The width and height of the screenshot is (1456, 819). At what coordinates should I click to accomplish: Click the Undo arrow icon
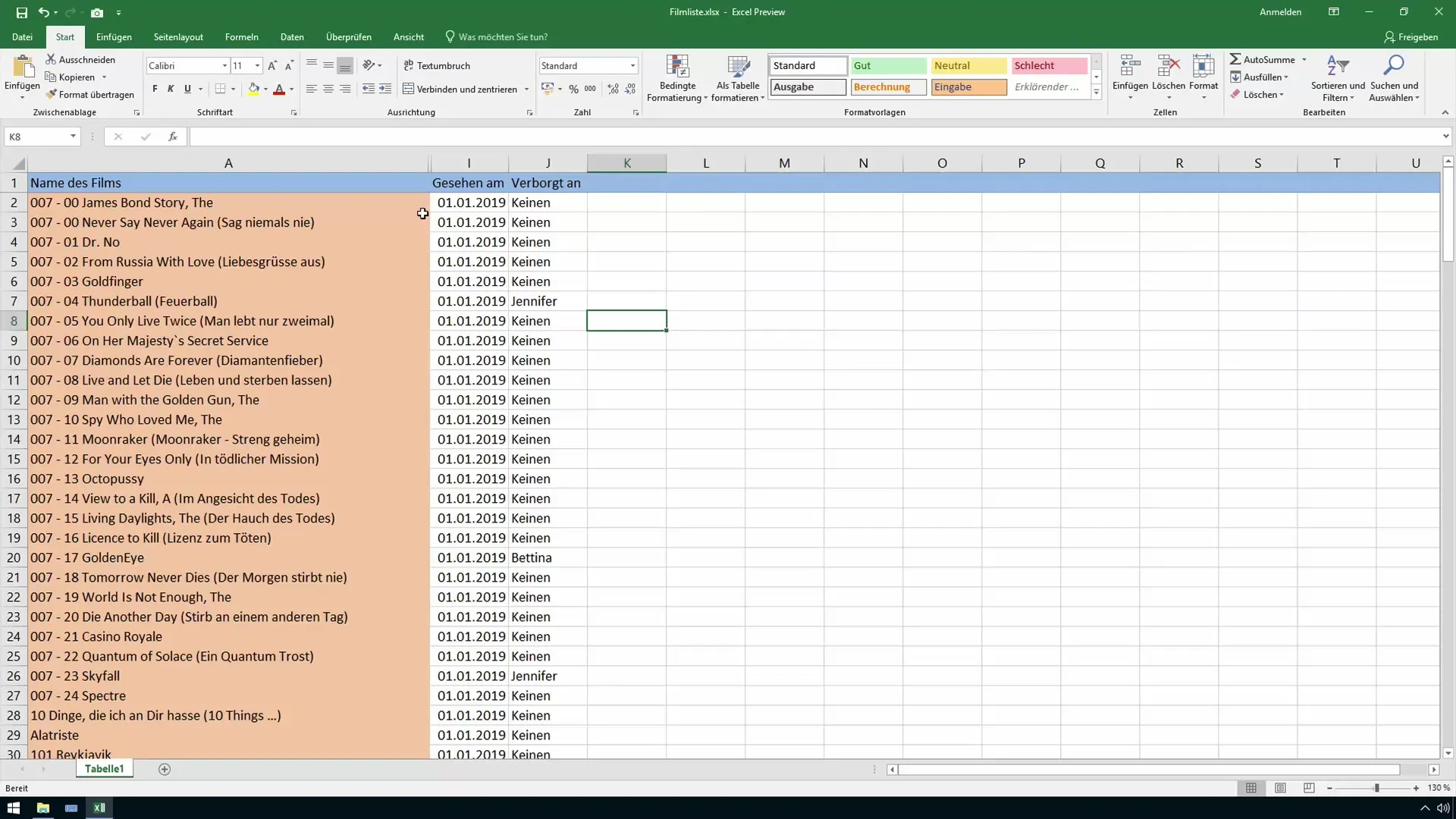point(44,12)
